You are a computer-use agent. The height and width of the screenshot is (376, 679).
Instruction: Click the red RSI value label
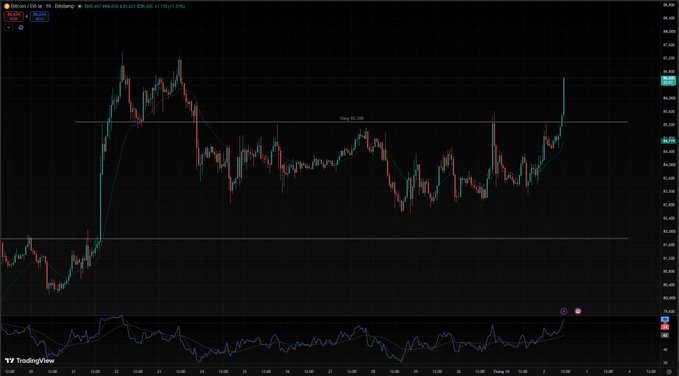(665, 327)
